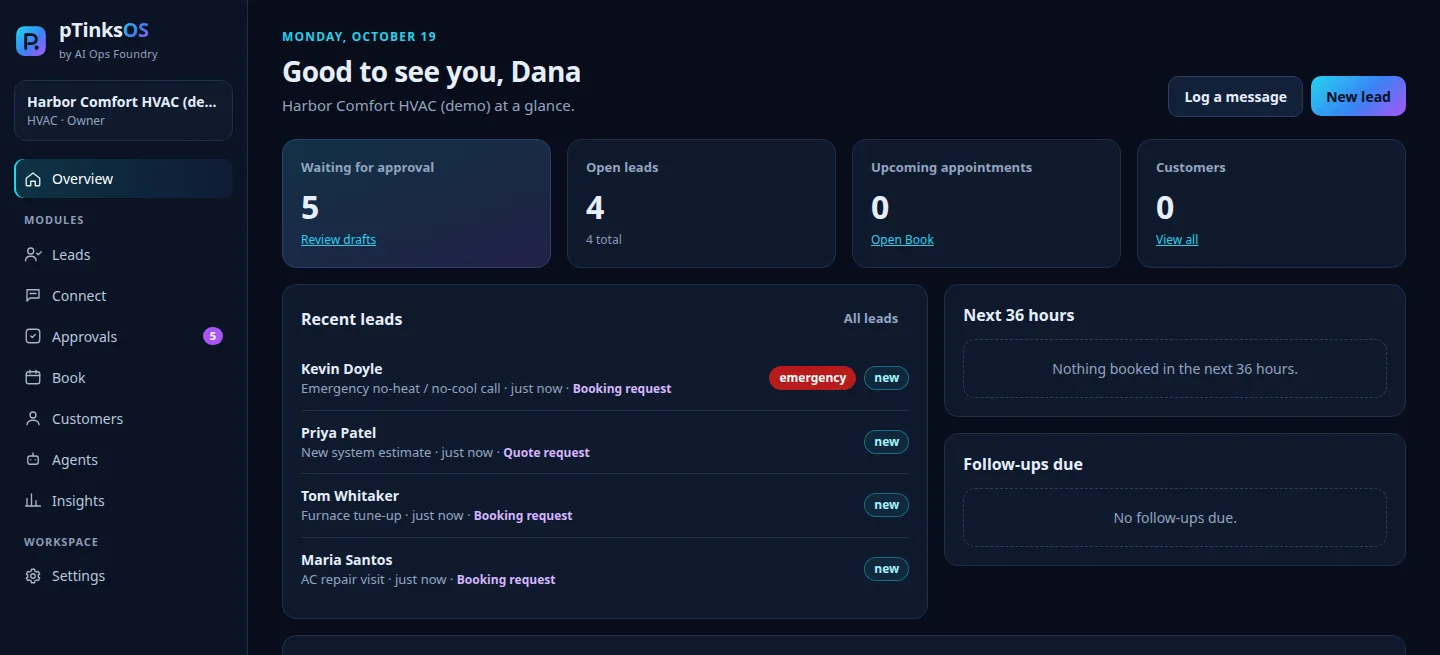Click the Approvals checkbox icon in sidebar

(x=33, y=337)
